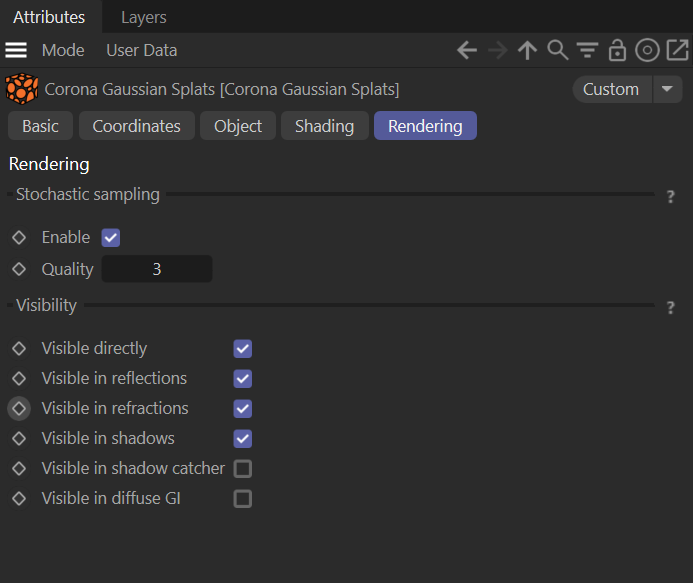Open the Custom preset dropdown arrow

tap(667, 89)
